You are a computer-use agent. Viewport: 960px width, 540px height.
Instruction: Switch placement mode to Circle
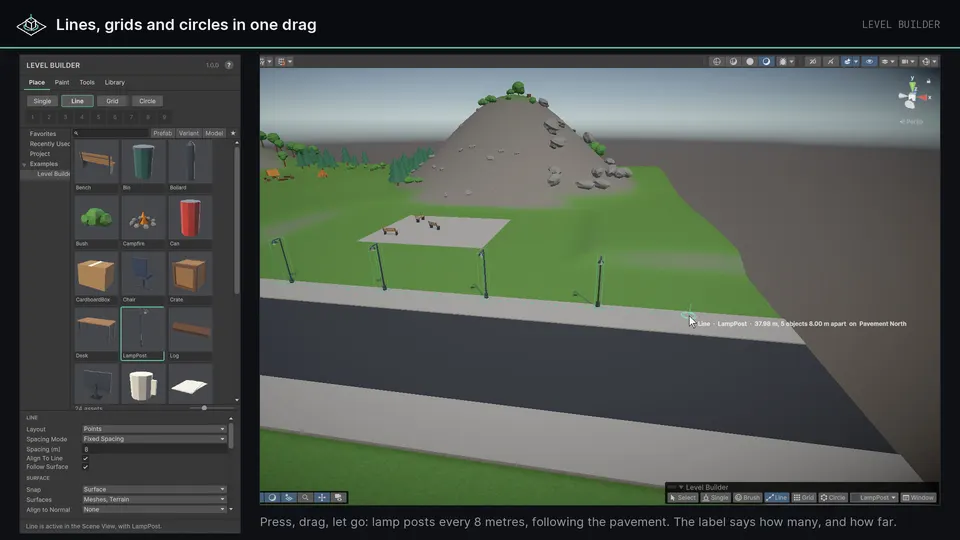[148, 101]
